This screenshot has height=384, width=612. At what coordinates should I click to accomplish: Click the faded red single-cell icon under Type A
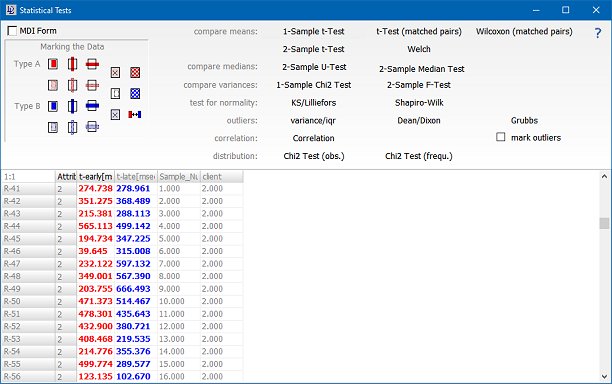point(53,85)
